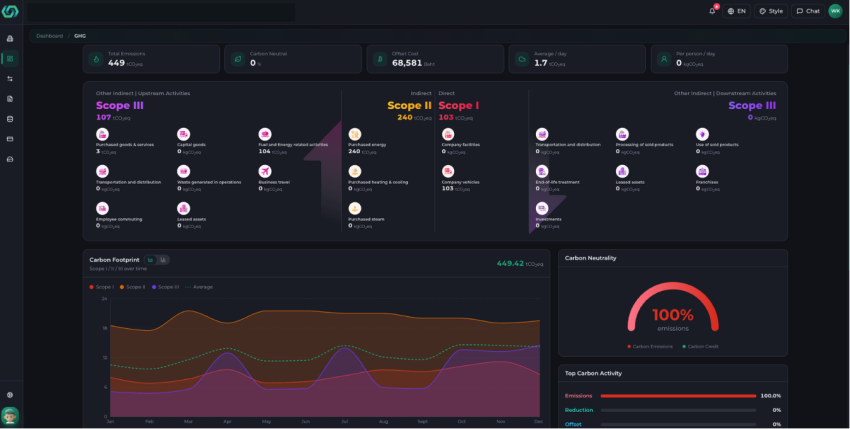Viewport: 850px width, 429px height.
Task: Click the Carbon Neutrality panel header
Action: click(590, 258)
